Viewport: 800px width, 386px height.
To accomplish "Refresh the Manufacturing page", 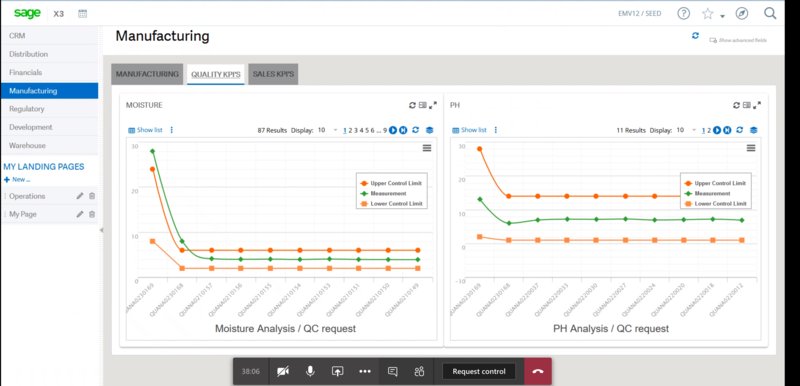I will pyautogui.click(x=695, y=36).
